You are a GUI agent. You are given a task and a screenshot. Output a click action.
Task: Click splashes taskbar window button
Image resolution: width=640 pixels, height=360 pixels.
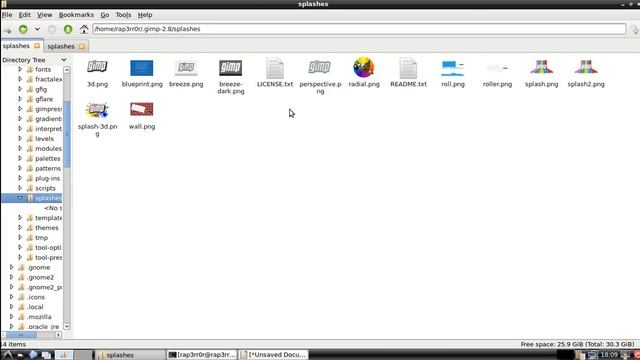pos(130,355)
